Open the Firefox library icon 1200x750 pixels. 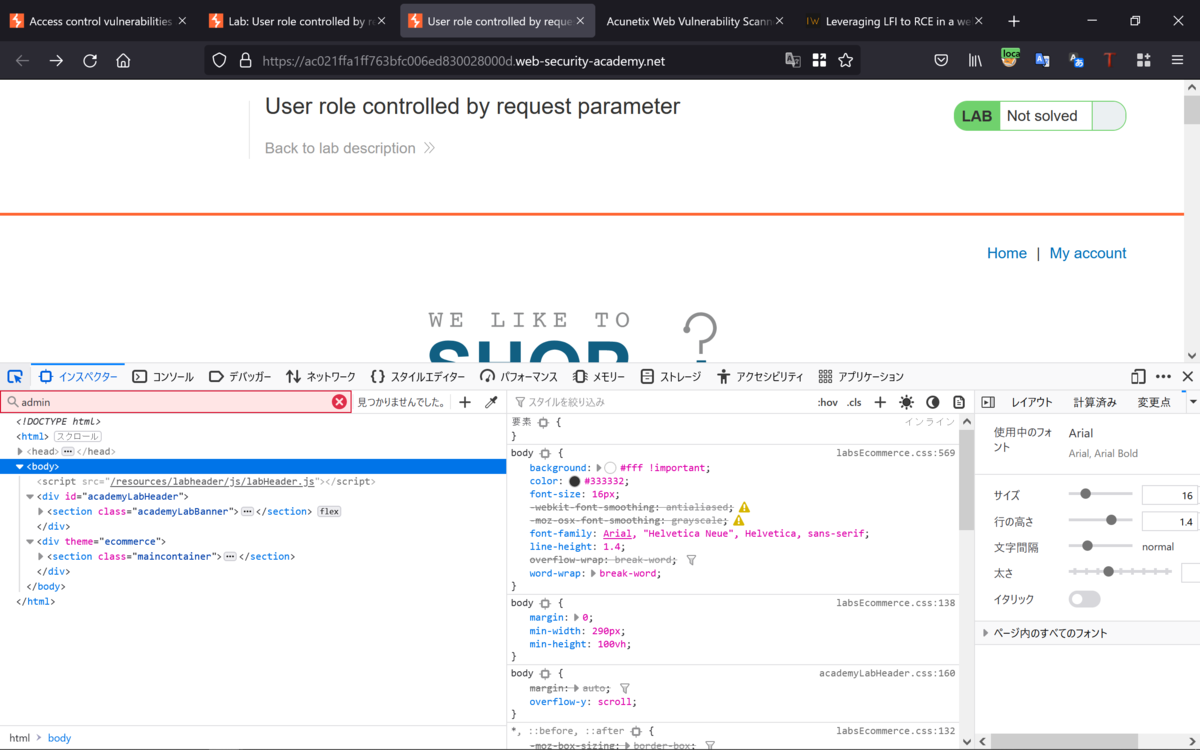click(x=975, y=61)
